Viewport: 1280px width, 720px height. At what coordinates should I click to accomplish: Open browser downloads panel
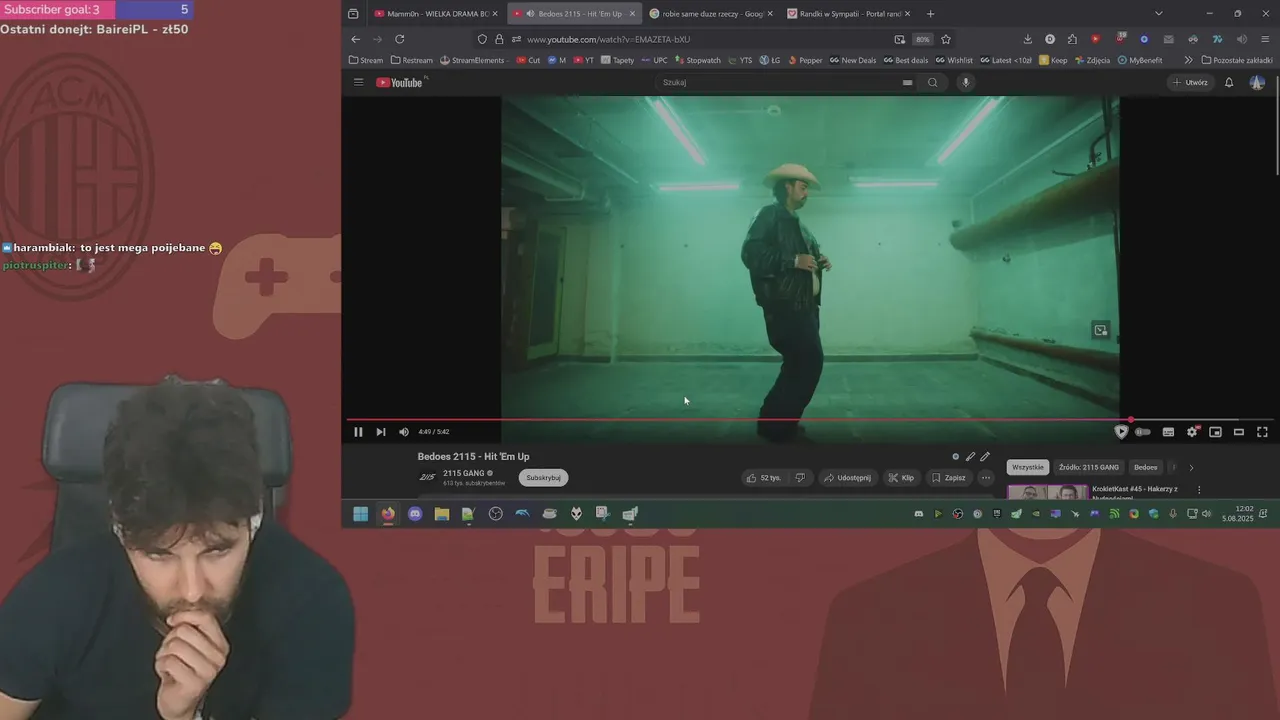click(1027, 39)
